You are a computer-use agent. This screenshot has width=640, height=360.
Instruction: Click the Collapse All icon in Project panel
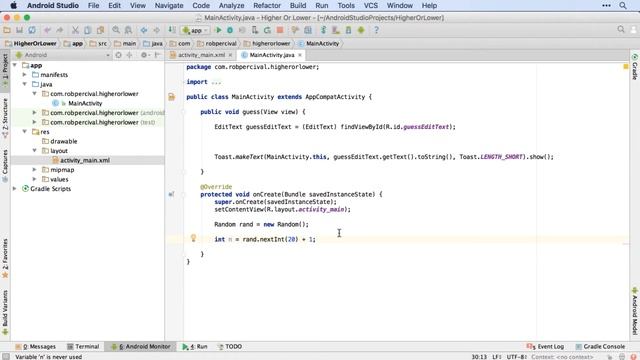tap(129, 55)
